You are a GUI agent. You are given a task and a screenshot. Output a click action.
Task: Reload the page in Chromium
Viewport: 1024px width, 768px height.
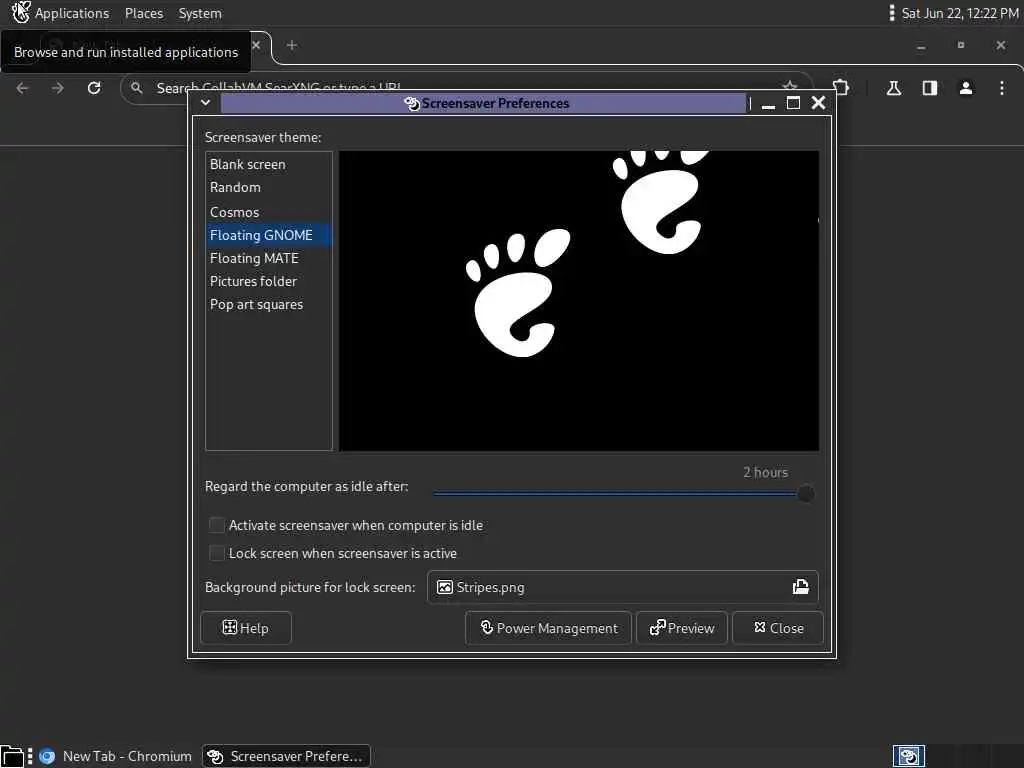(94, 88)
